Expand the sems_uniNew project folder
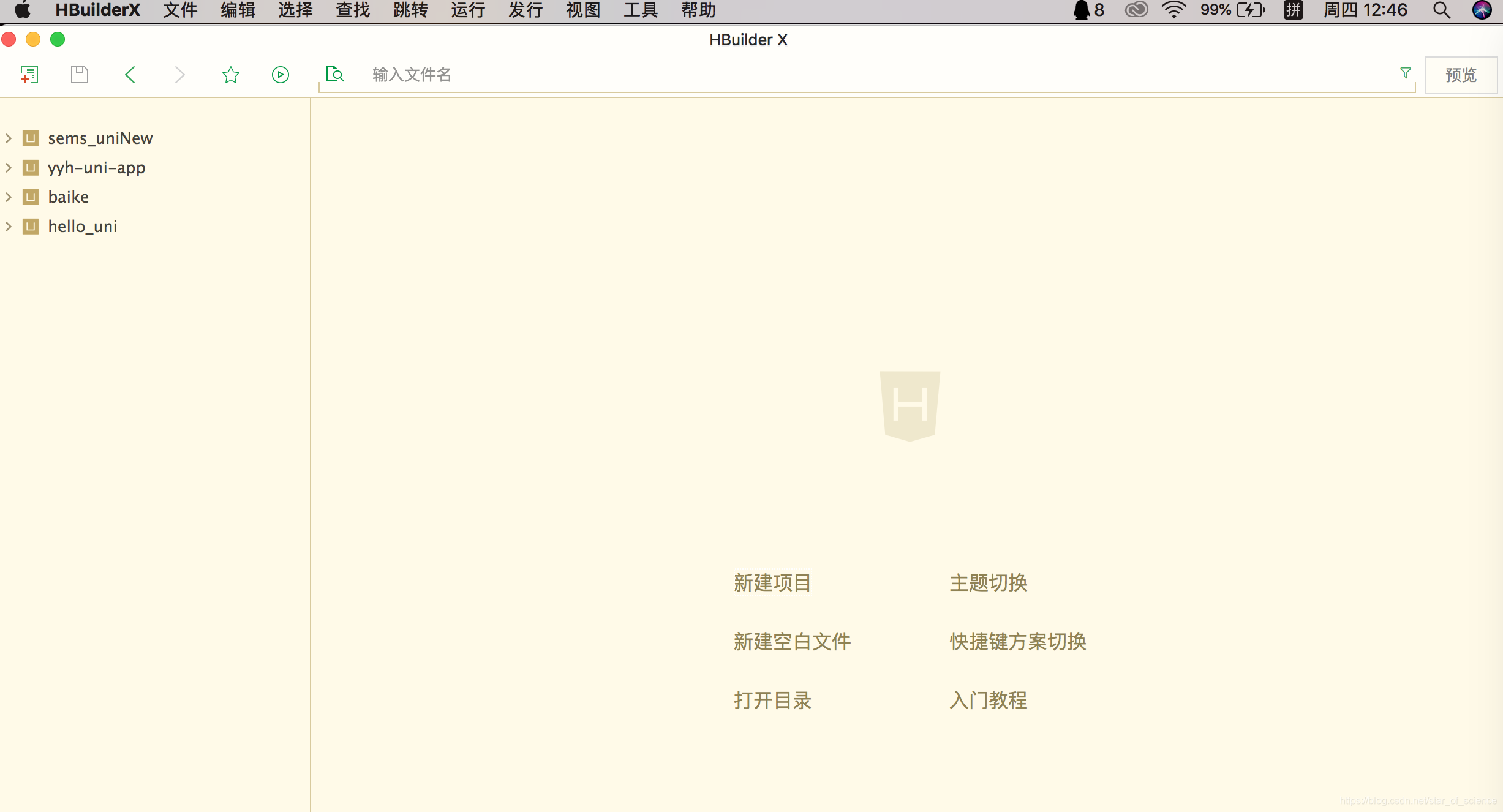 pos(9,138)
